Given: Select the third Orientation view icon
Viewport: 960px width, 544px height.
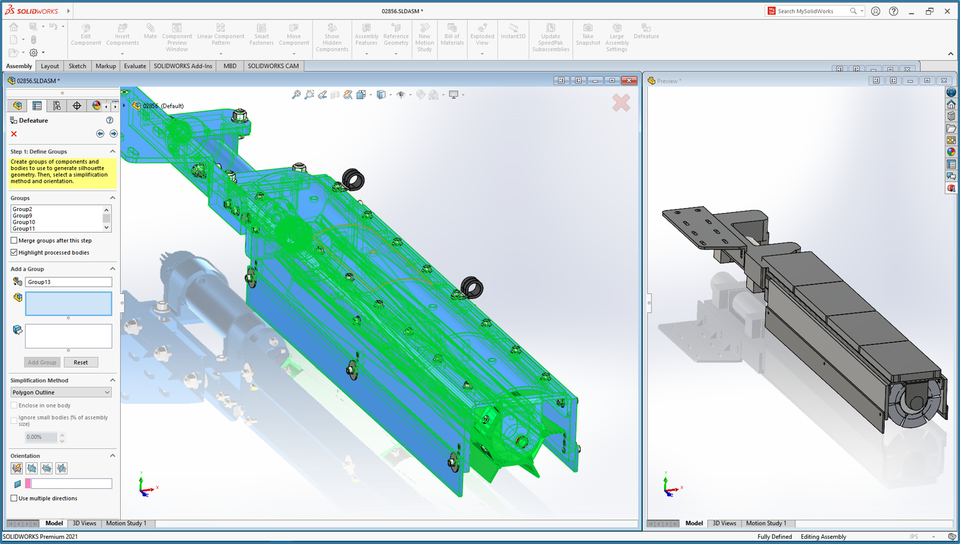Looking at the screenshot, I should point(47,468).
